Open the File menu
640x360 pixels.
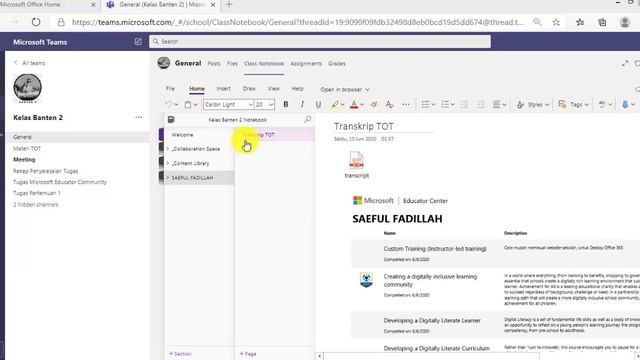click(170, 89)
